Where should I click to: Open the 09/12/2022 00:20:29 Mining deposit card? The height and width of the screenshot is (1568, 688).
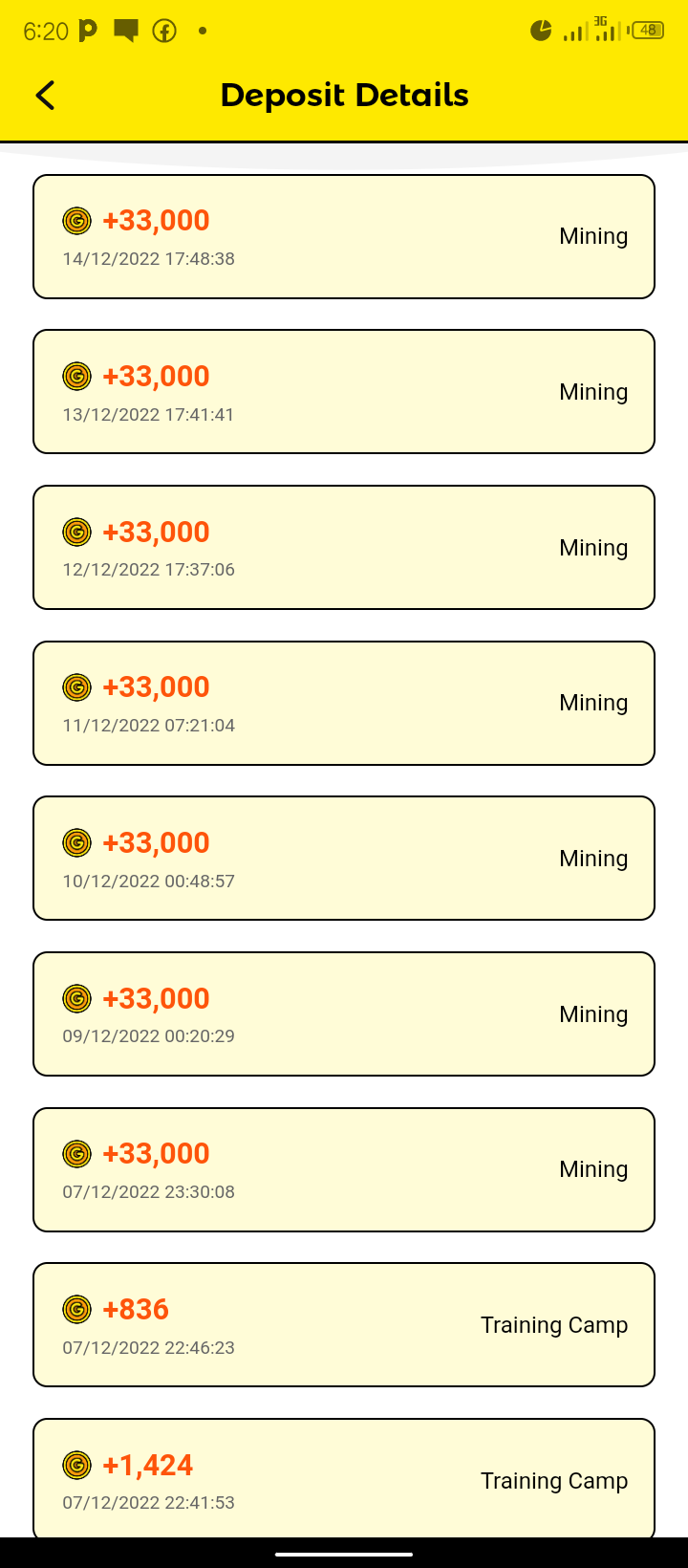[x=344, y=1014]
